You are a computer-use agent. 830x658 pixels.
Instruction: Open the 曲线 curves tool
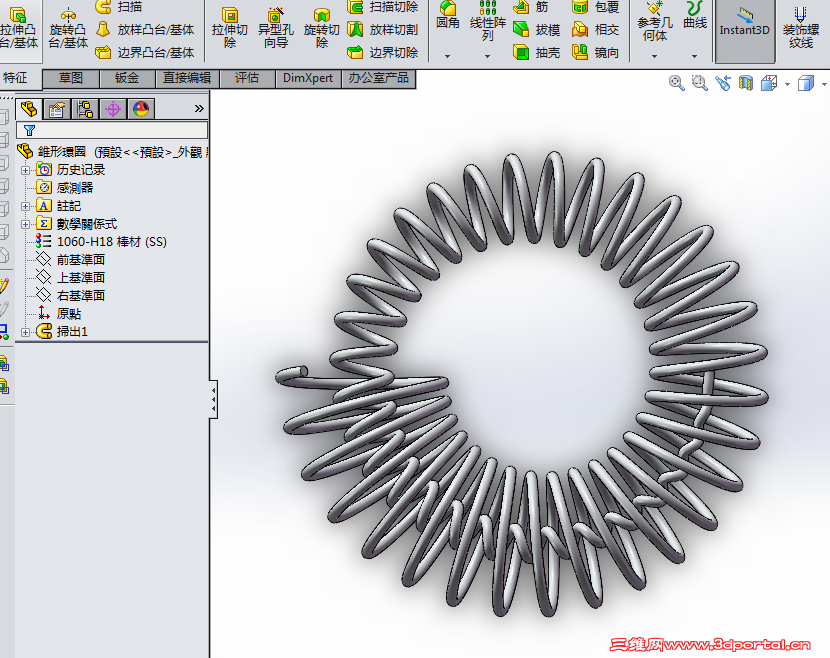click(694, 16)
